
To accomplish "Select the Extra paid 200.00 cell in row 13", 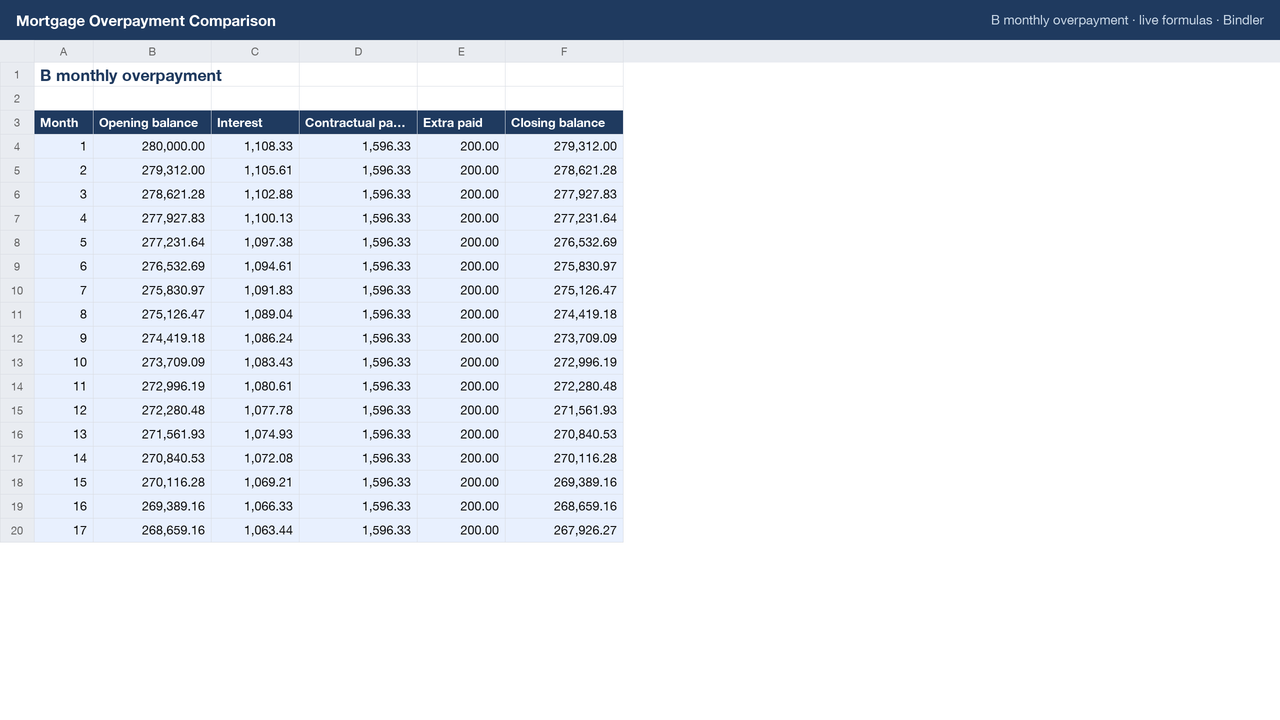I will (461, 363).
